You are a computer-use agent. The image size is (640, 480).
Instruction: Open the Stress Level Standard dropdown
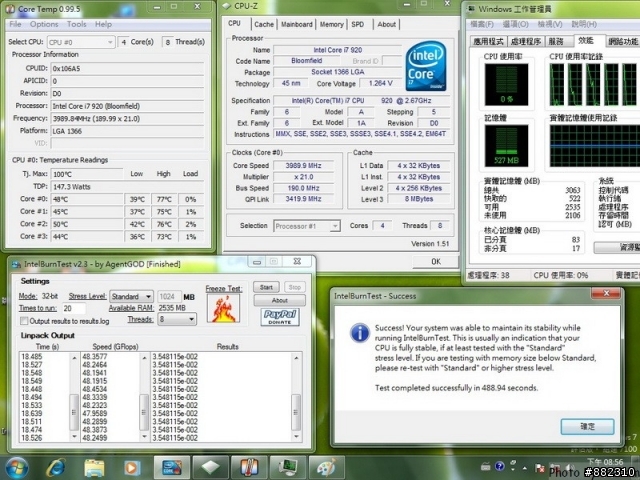131,296
